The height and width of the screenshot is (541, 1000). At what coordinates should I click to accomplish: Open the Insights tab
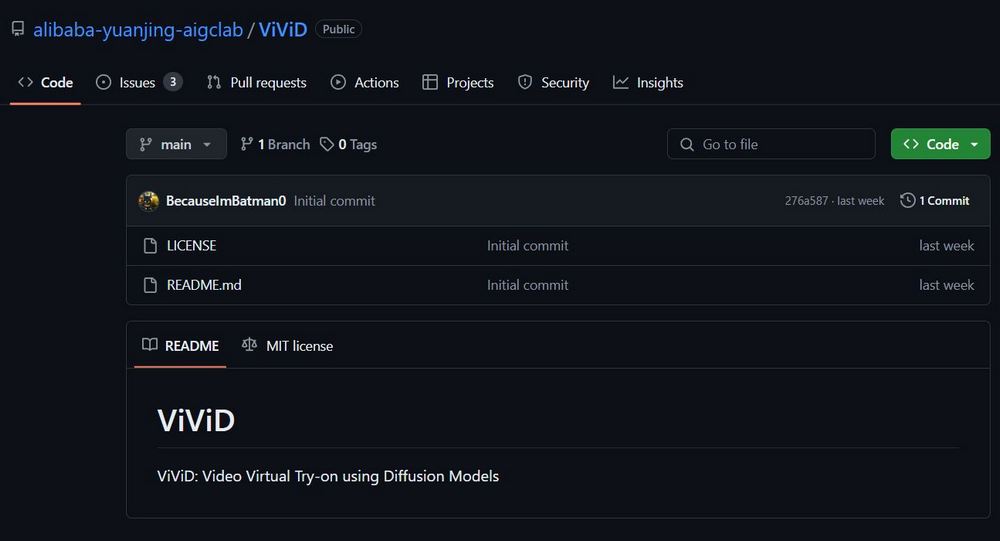(x=648, y=82)
